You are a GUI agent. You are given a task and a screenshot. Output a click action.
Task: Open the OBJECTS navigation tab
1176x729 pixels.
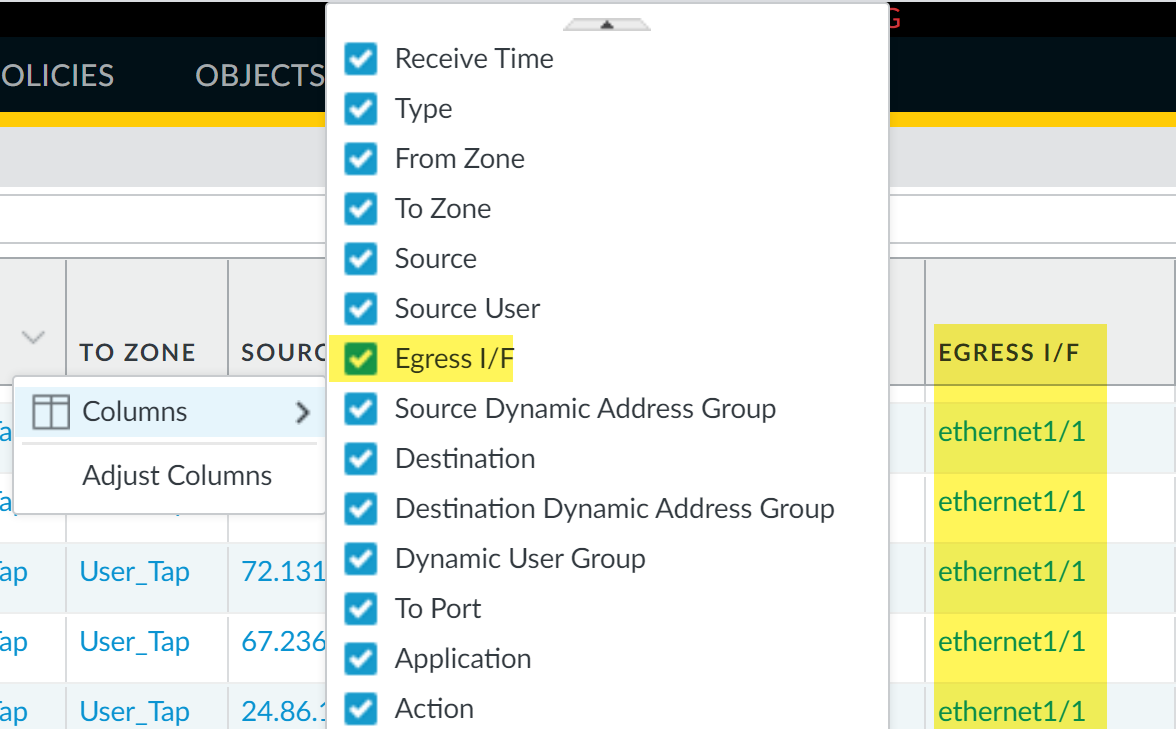(259, 75)
